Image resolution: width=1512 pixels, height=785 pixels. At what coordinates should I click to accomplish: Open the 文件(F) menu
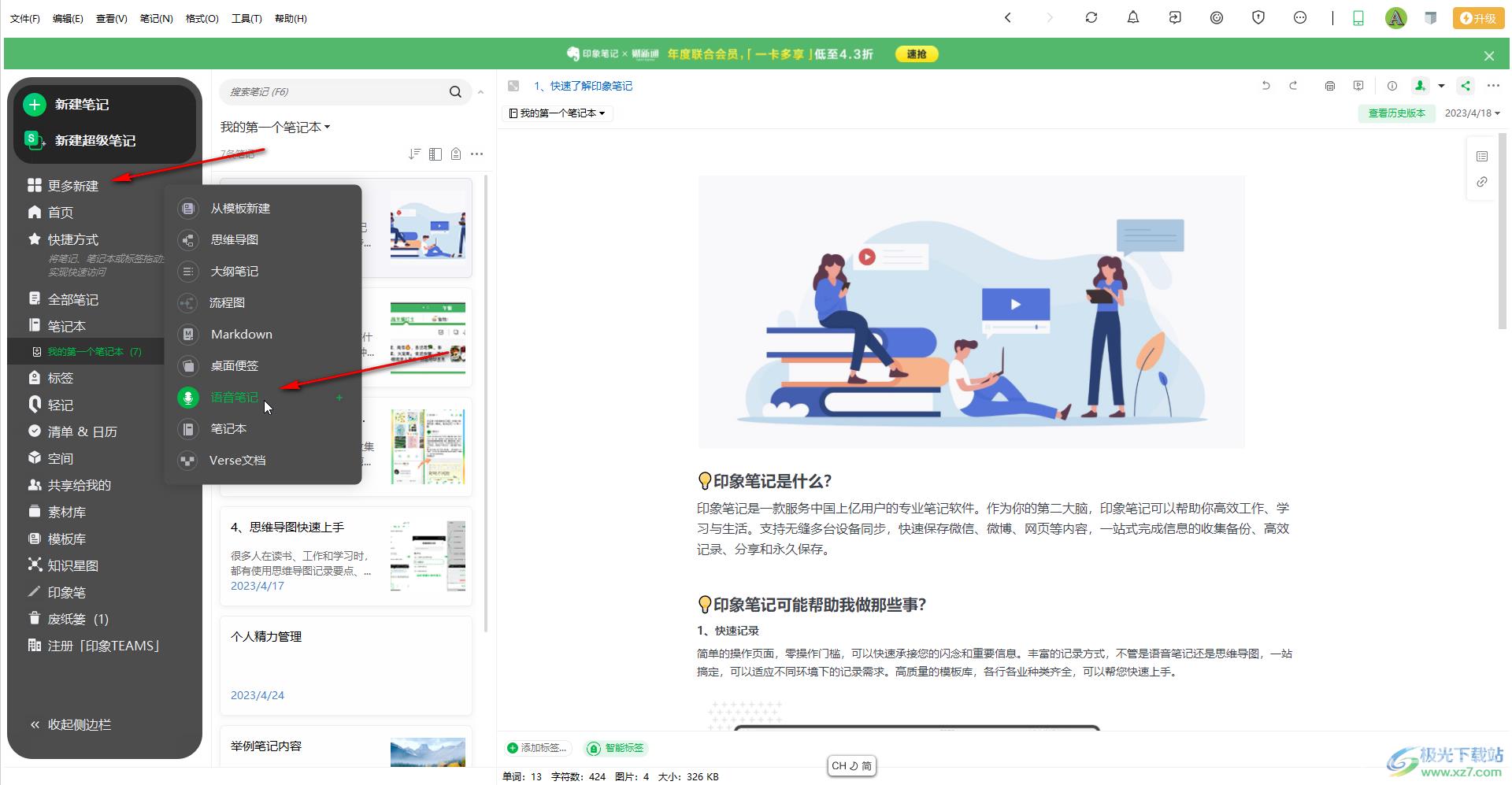[x=24, y=18]
